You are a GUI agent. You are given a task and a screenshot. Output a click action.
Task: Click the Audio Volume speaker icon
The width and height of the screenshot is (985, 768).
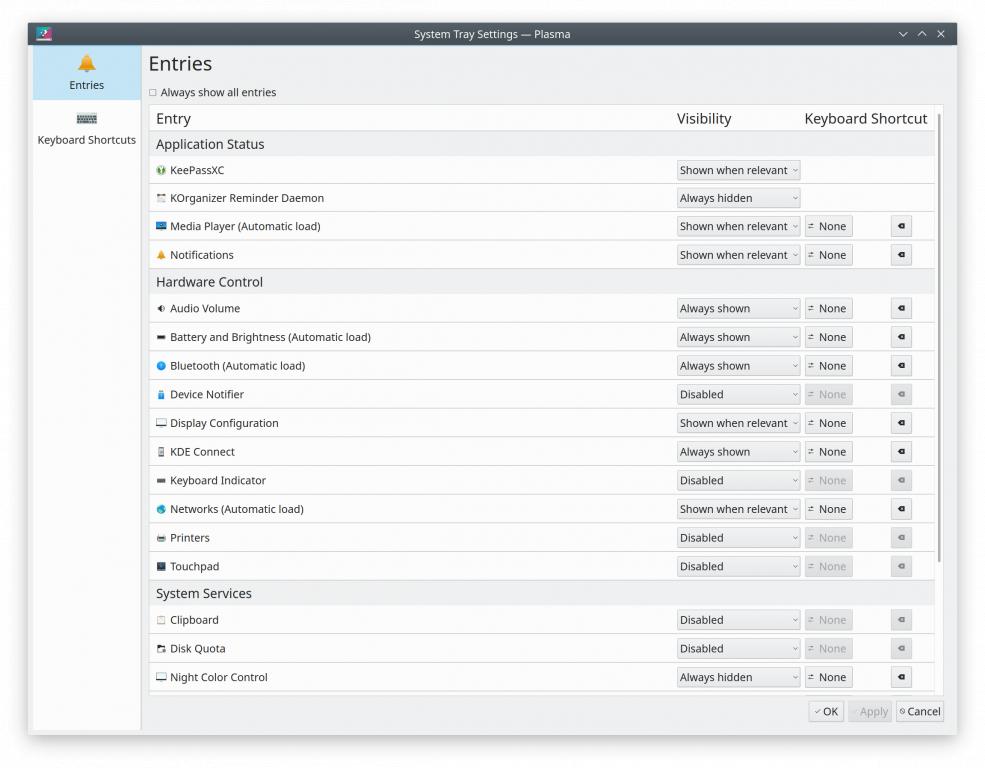tap(161, 309)
